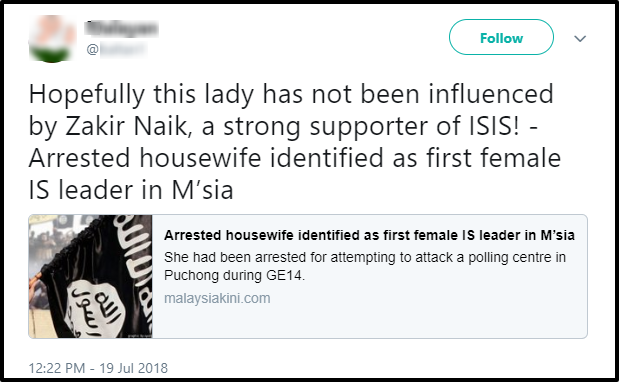Open the blurred profile avatar
Image resolution: width=619 pixels, height=382 pixels.
pos(52,39)
